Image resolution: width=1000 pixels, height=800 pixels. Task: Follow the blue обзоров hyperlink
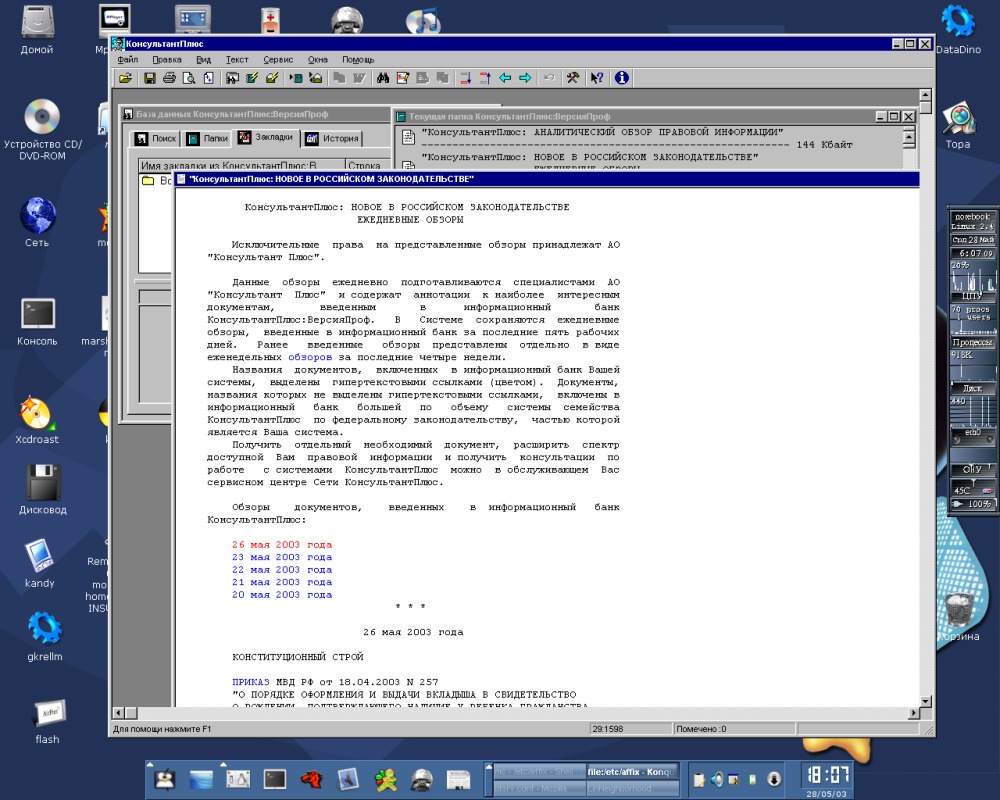310,357
